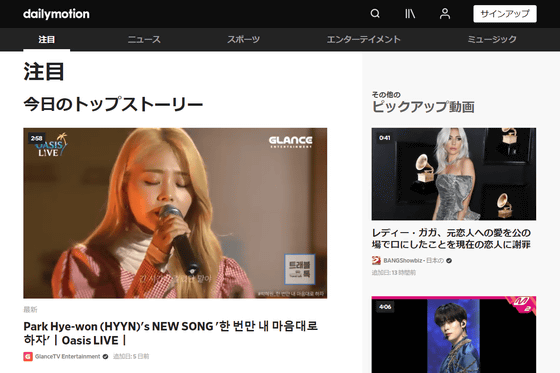Click the 追加日: 5 日前 timestamp text
Screen dimensions: 560x373
point(131,357)
